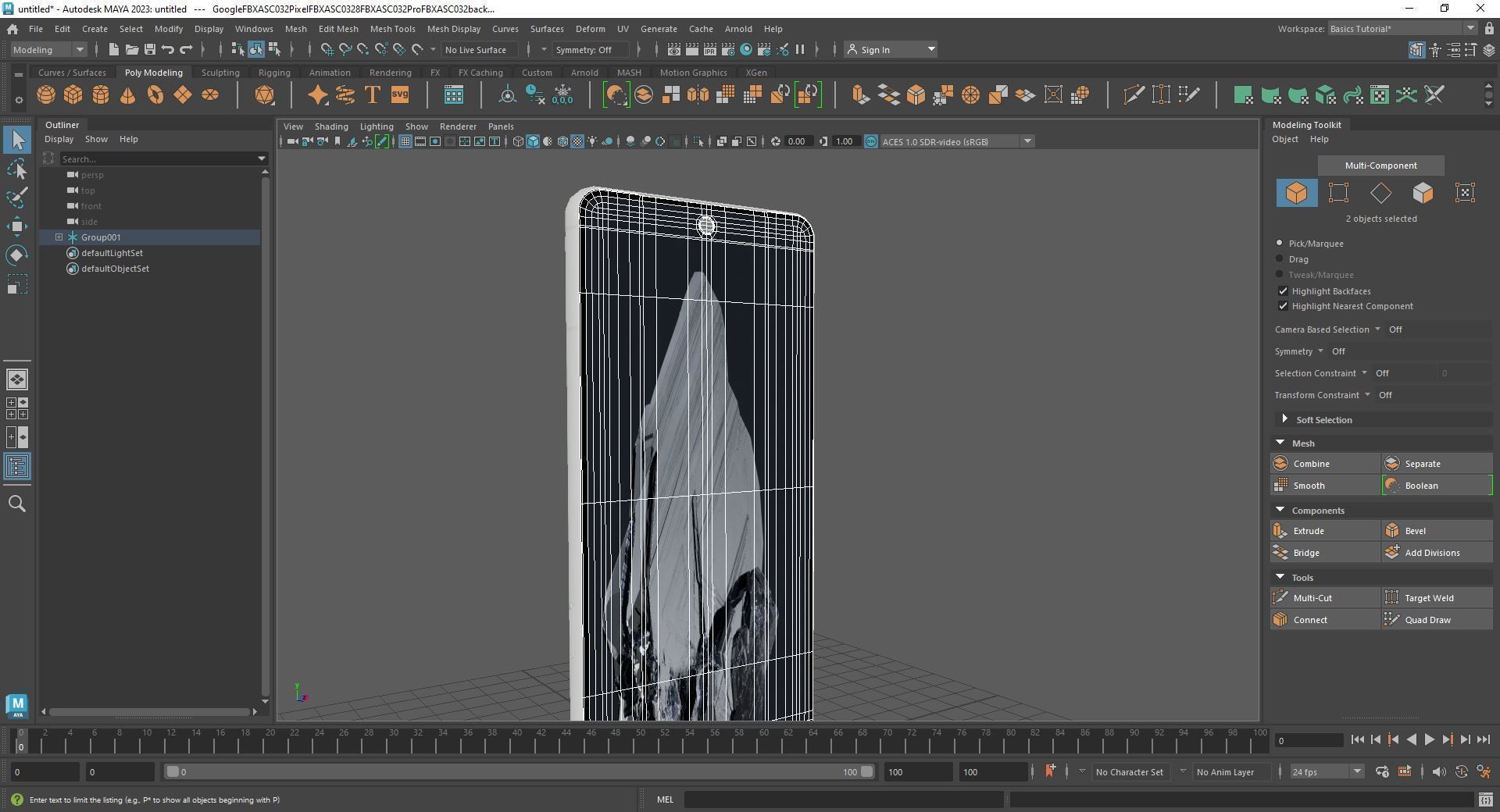Click the Separate button
The height and width of the screenshot is (812, 1500).
(x=1437, y=464)
